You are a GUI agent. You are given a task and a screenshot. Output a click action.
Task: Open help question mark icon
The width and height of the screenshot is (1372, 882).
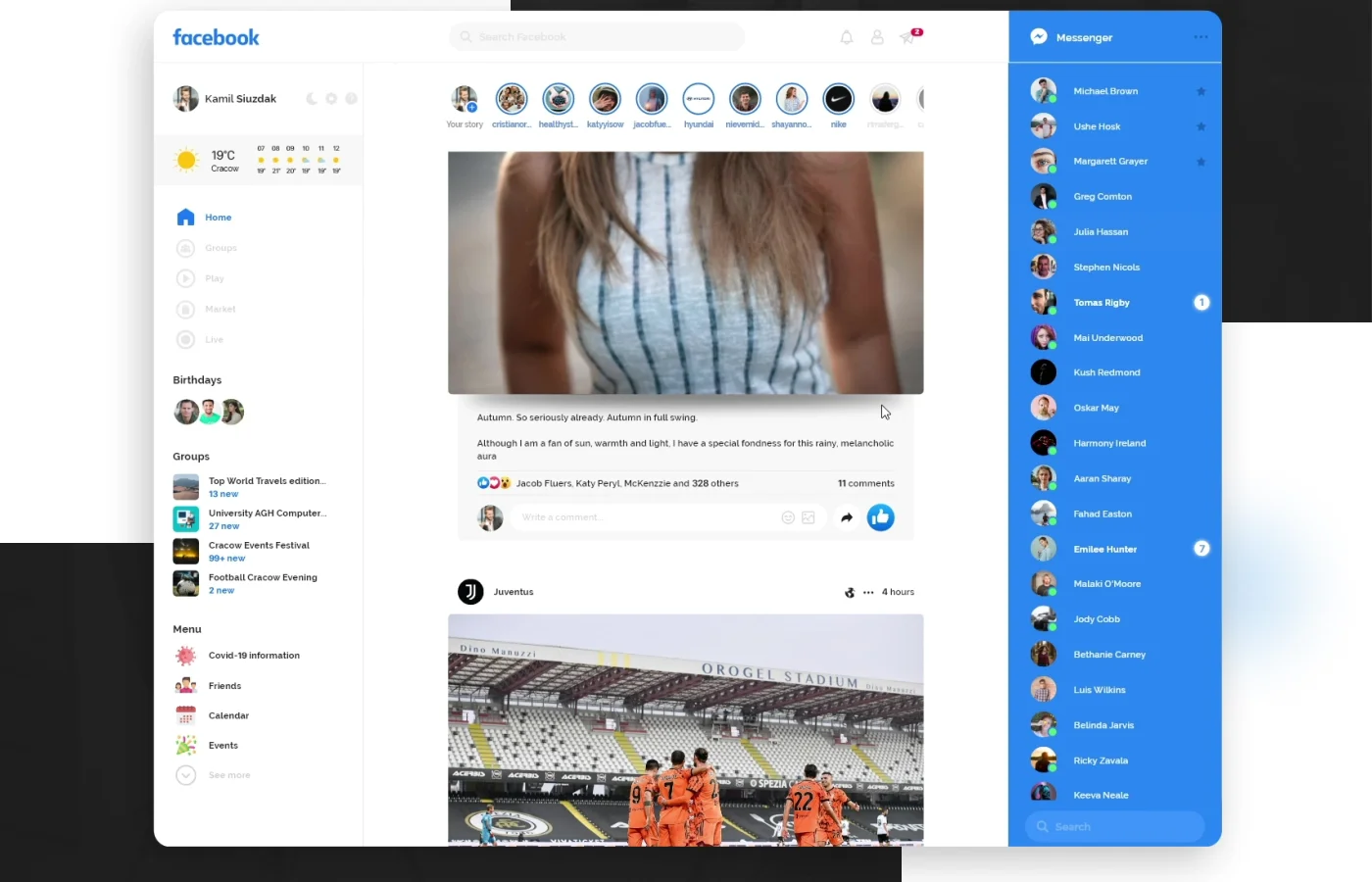(351, 99)
